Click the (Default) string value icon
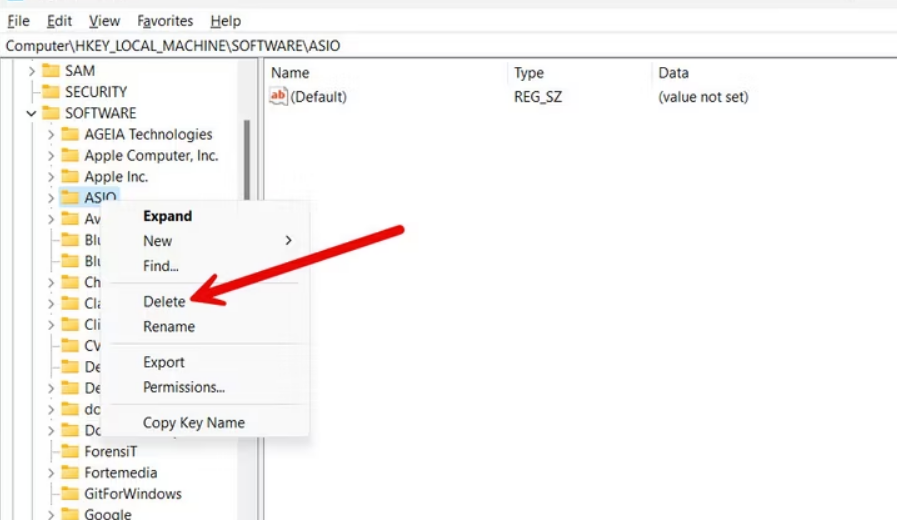The width and height of the screenshot is (897, 520). click(279, 97)
